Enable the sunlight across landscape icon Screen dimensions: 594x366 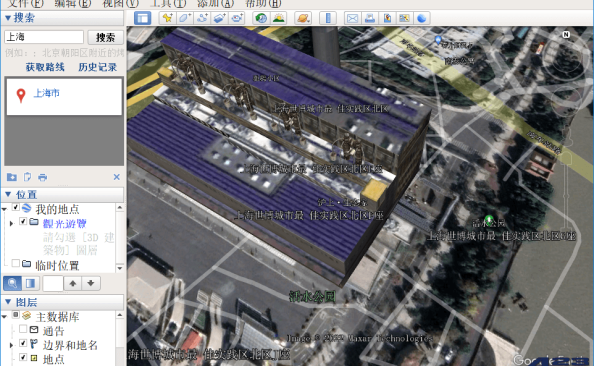point(278,18)
